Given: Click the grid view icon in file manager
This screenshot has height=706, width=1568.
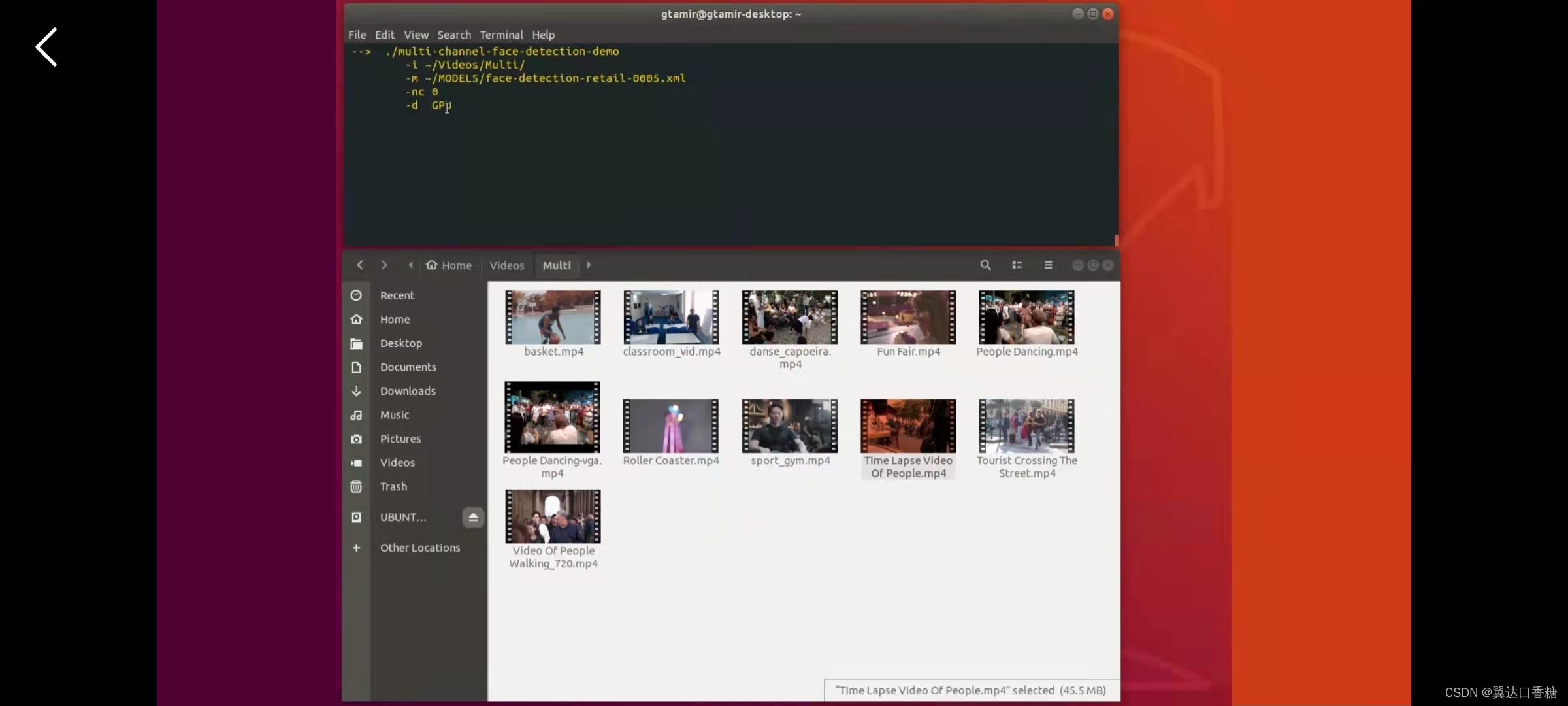Looking at the screenshot, I should [x=1016, y=265].
